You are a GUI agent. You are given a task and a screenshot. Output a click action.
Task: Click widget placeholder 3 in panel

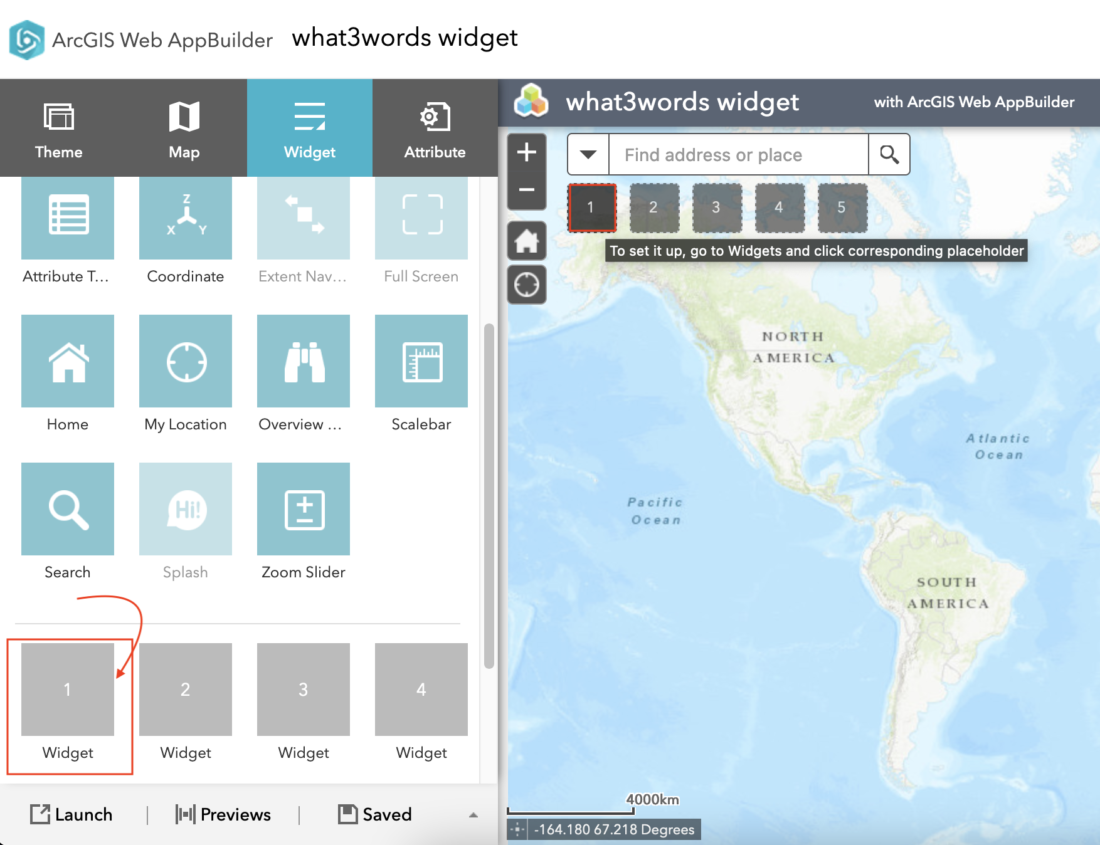click(x=303, y=689)
